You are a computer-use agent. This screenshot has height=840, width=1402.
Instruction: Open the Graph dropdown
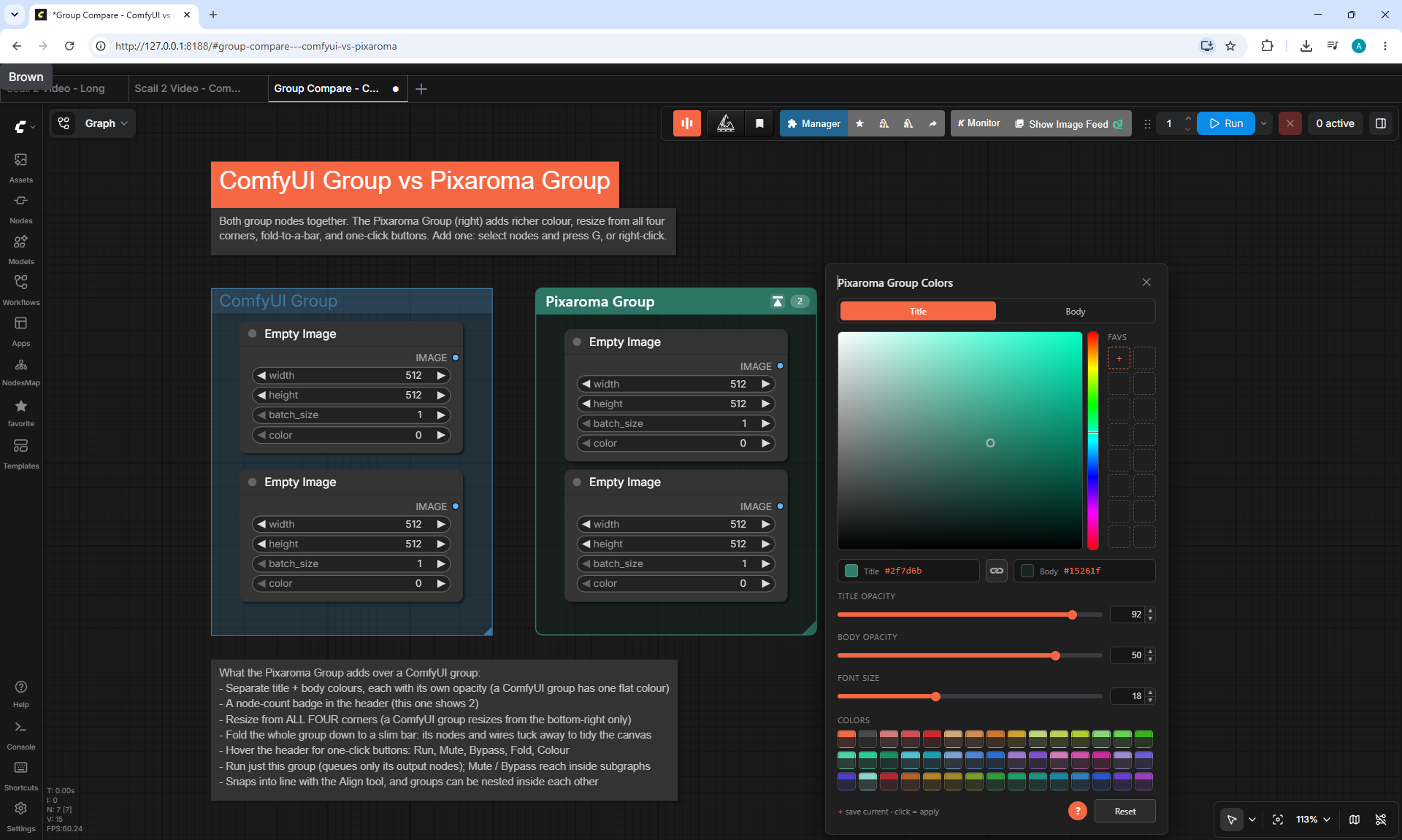point(93,123)
